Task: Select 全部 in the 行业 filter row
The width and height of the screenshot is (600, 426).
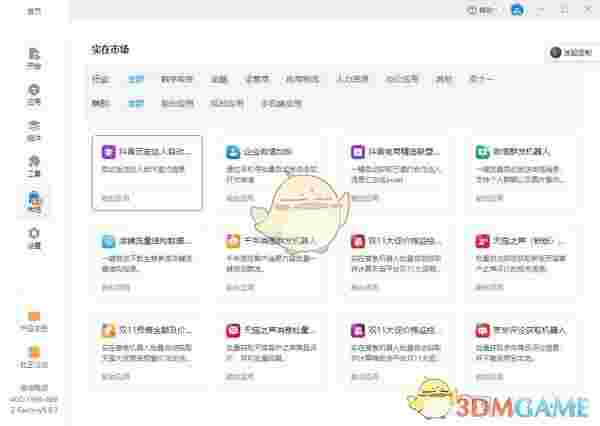Action: click(x=136, y=79)
